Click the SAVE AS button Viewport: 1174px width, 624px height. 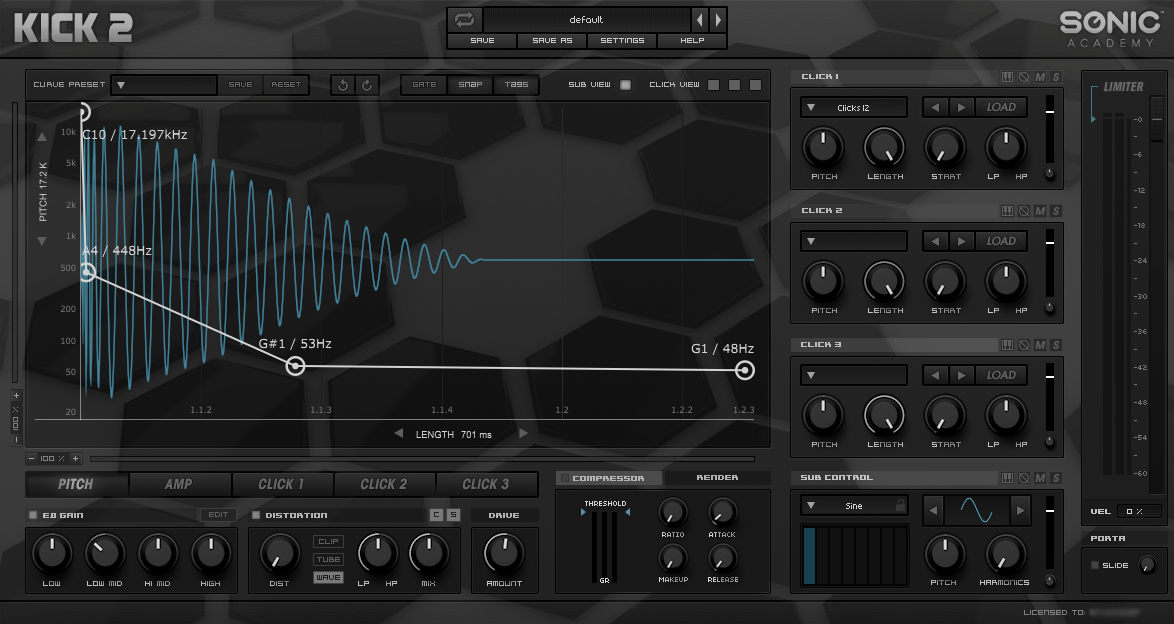point(552,40)
